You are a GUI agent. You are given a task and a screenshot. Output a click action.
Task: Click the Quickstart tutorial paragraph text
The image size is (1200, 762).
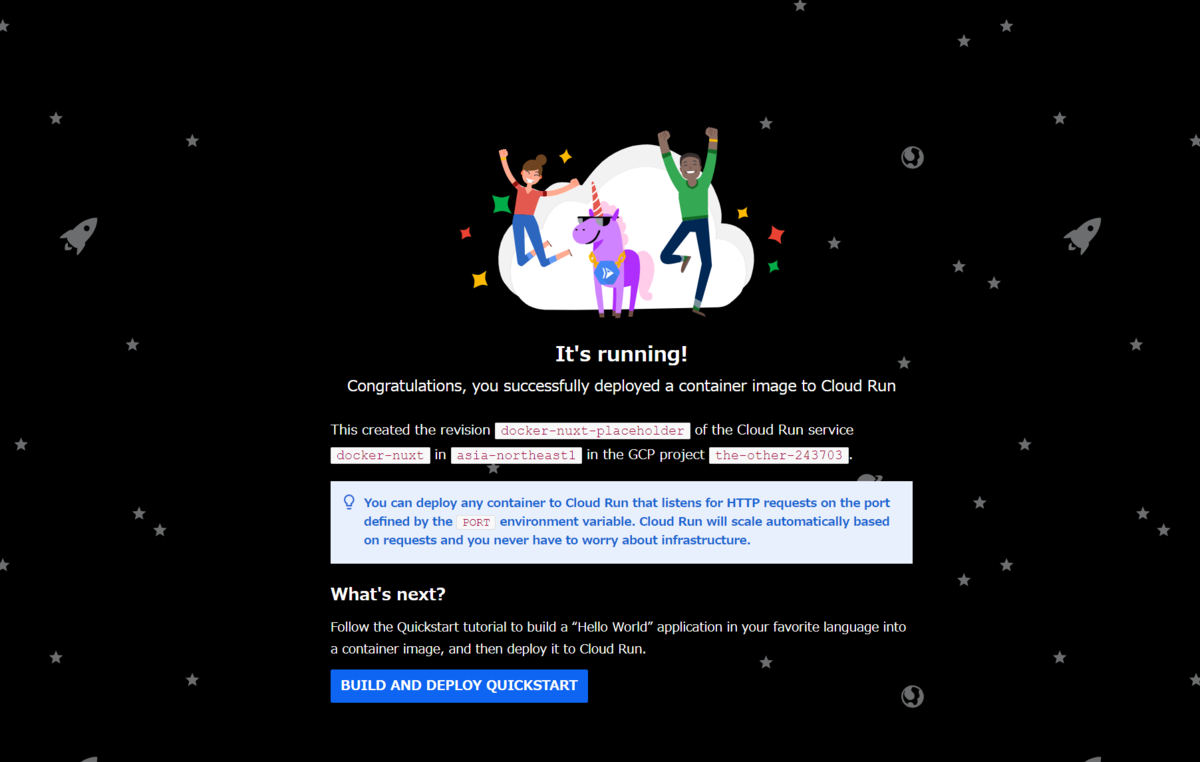coord(619,638)
